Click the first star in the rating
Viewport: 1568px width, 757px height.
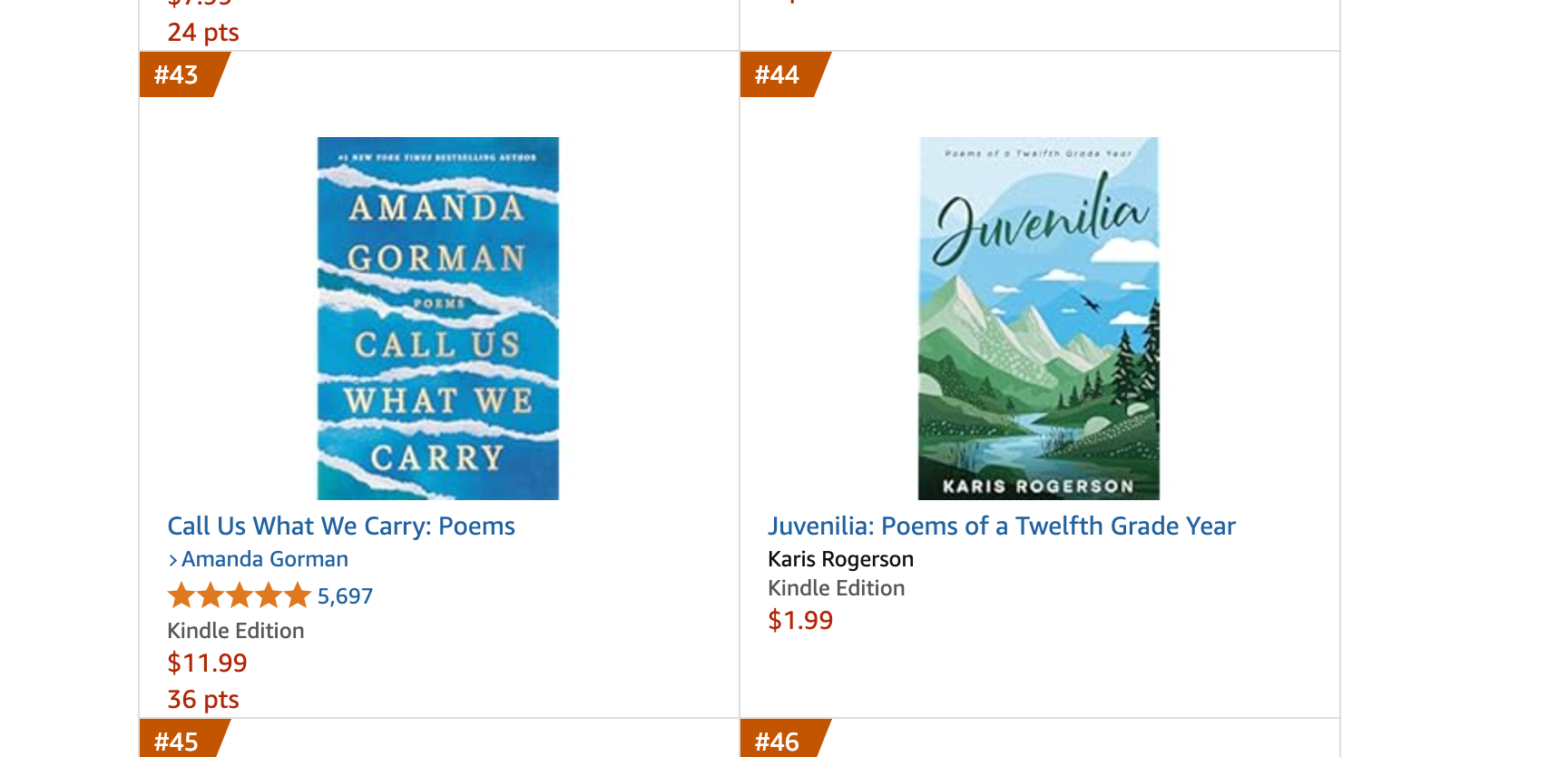[x=181, y=596]
